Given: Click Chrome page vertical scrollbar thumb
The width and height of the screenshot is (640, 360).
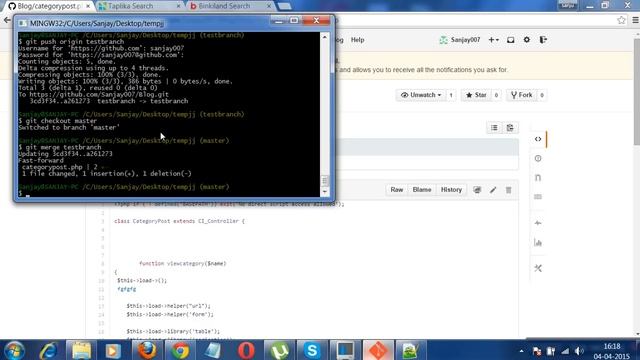Looking at the screenshot, I should (637, 92).
